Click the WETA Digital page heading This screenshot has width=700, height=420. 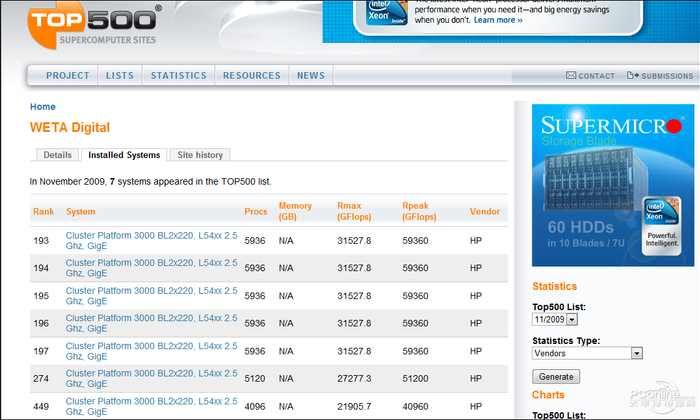(x=70, y=128)
